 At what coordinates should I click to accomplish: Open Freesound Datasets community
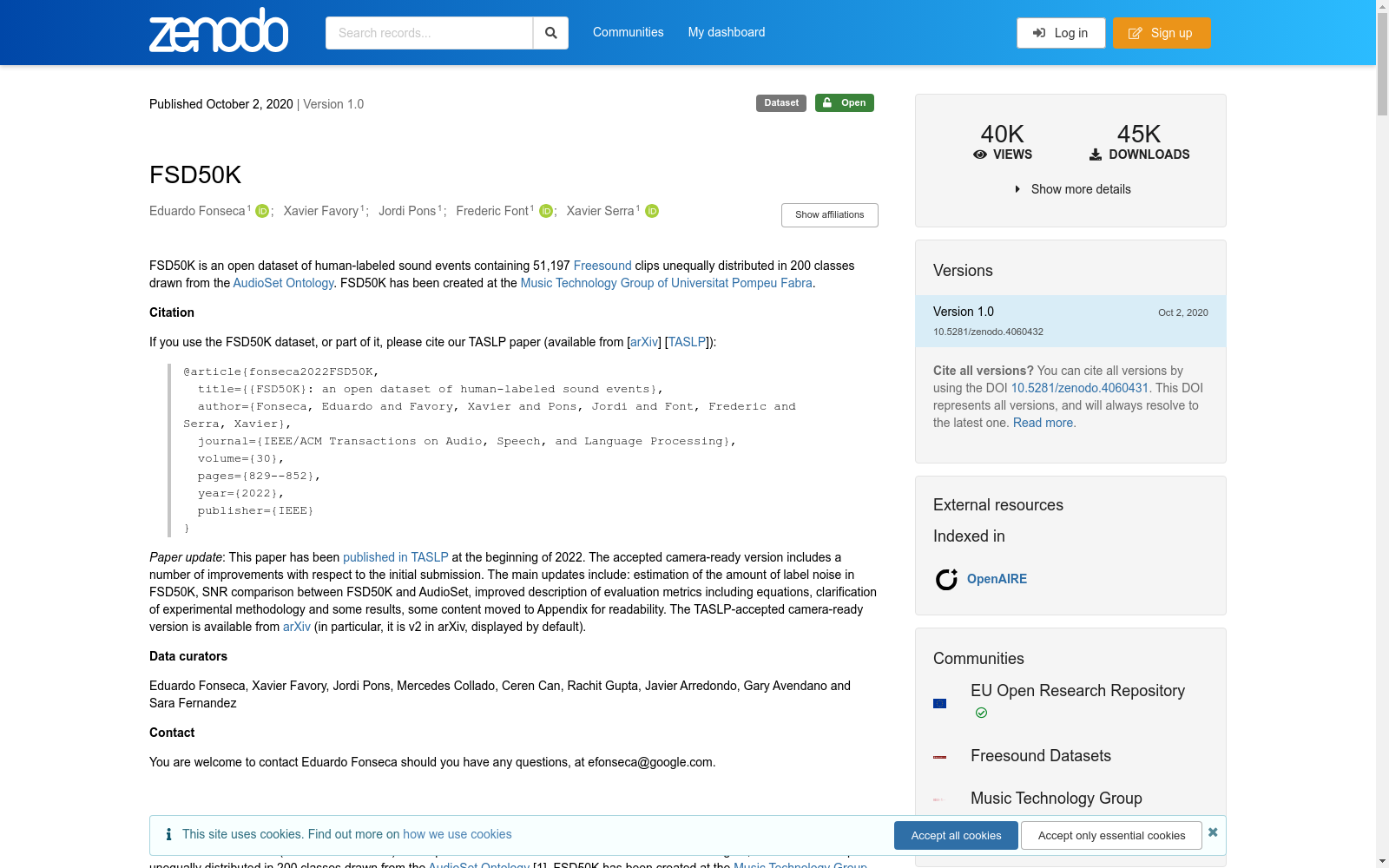click(x=1041, y=756)
